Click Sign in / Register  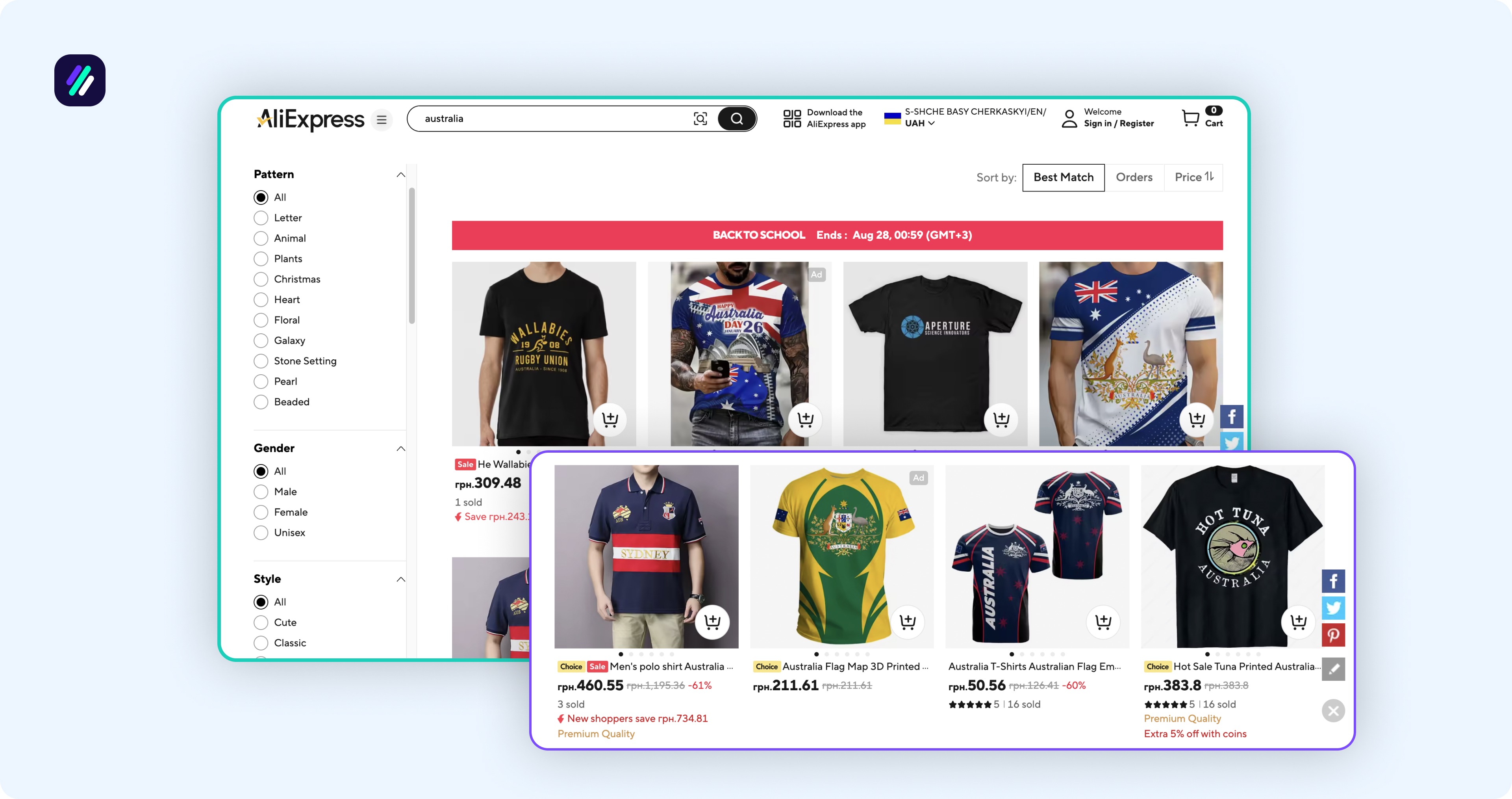(1119, 124)
